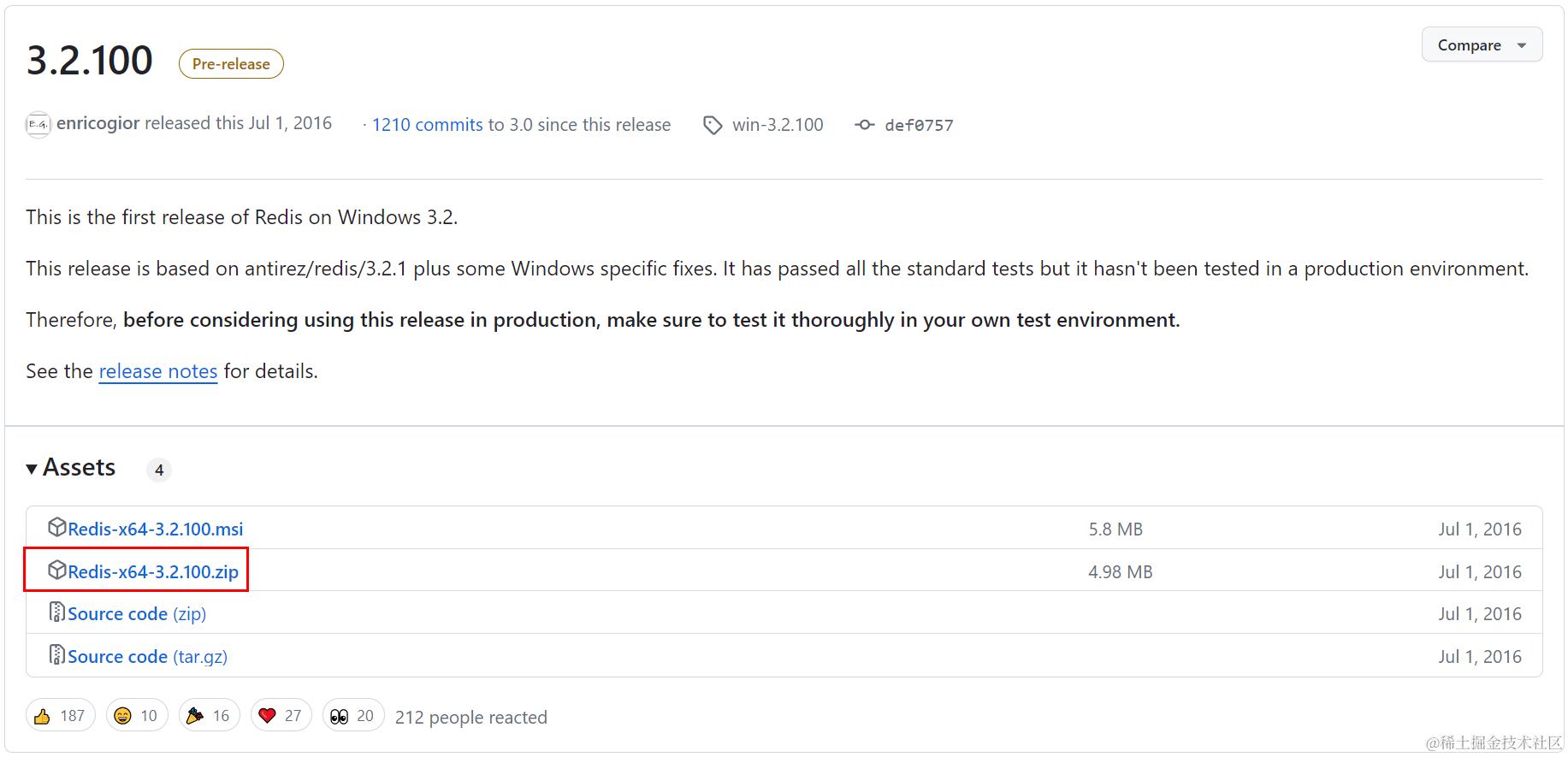Collapse the Assets section triangle
Screen dimensions: 1568x757
pyautogui.click(x=32, y=469)
